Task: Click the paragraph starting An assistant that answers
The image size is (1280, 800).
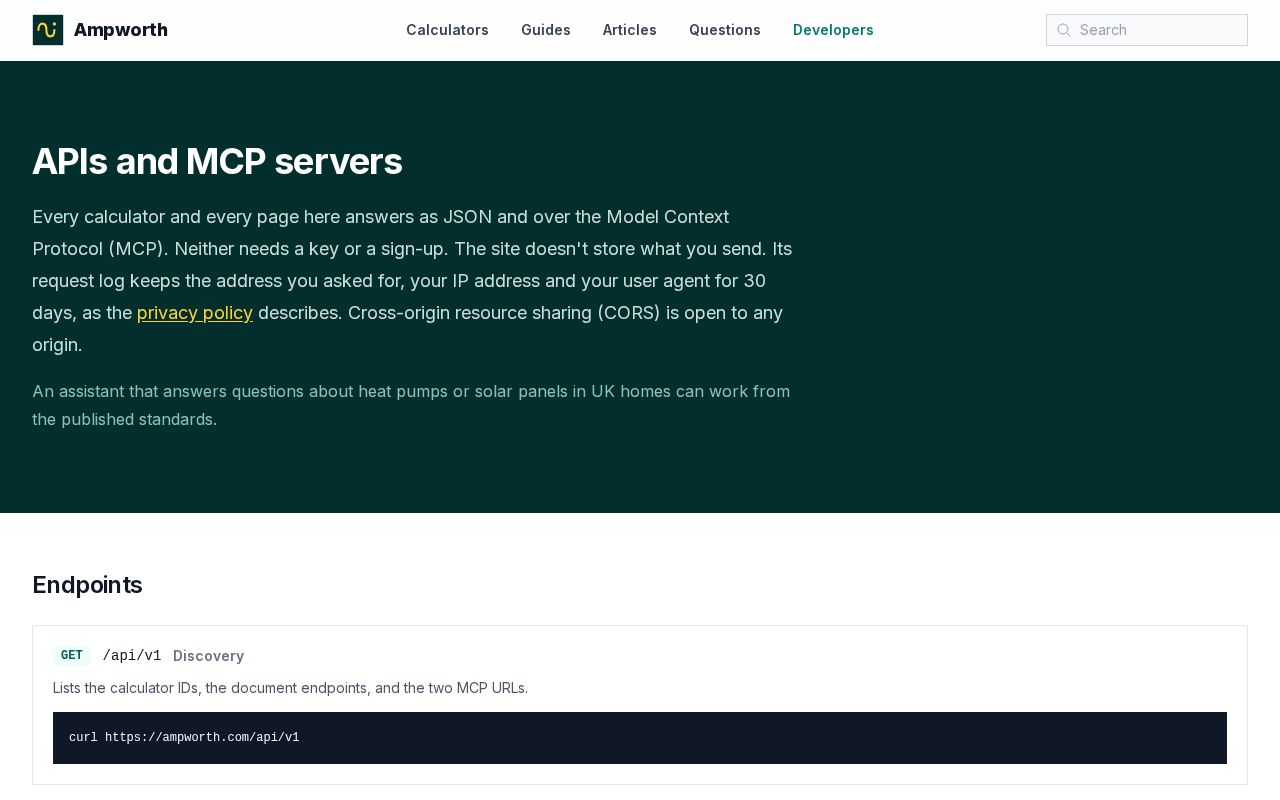Action: (x=411, y=405)
